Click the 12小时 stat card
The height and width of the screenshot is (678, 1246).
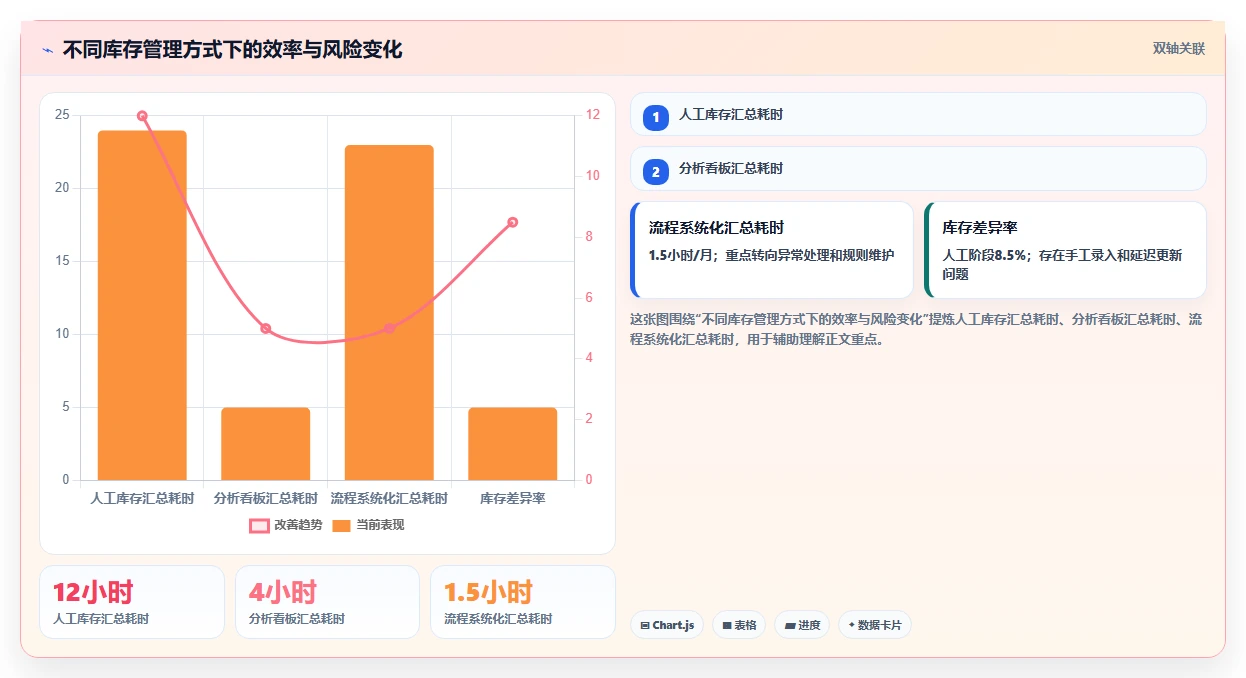tap(132, 602)
